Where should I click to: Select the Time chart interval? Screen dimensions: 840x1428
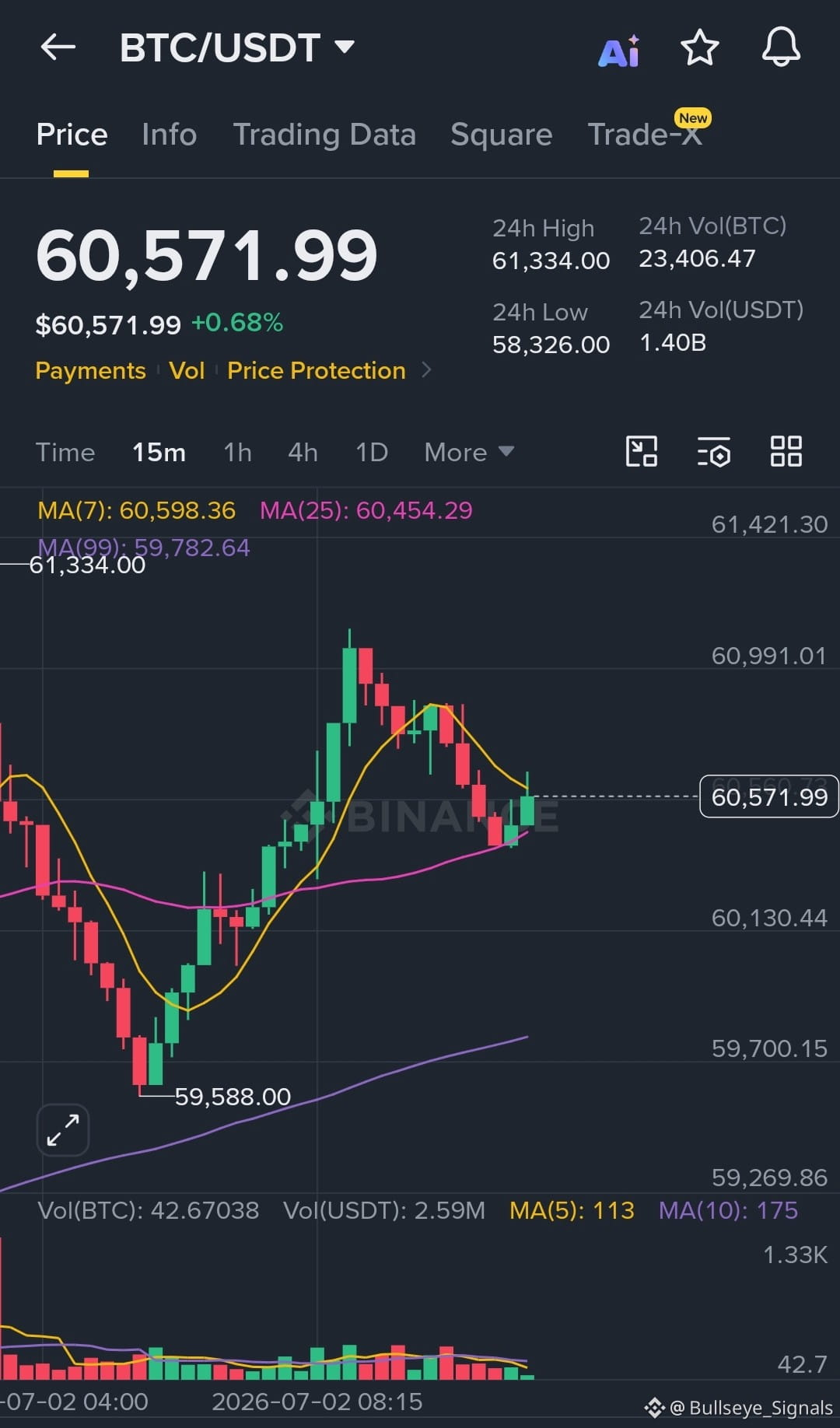point(65,452)
